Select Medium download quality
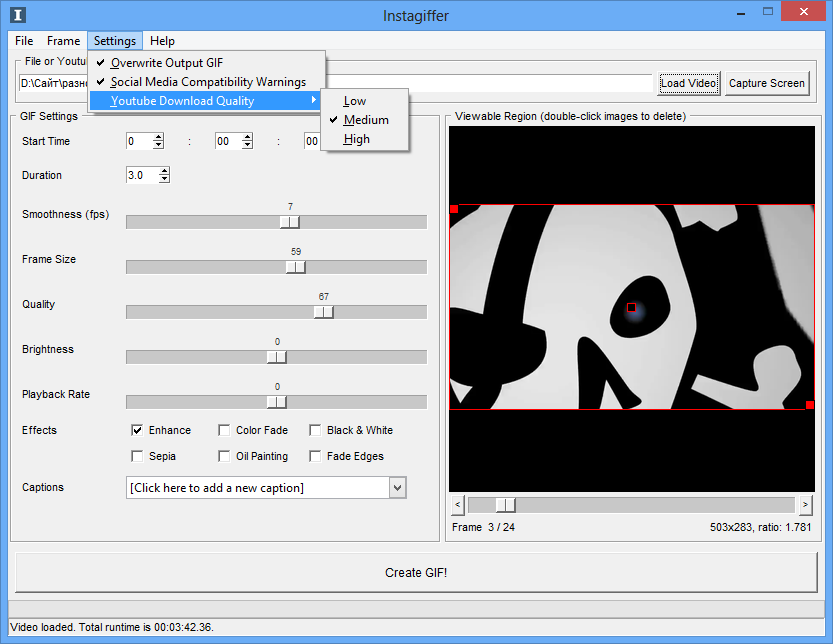This screenshot has width=833, height=644. click(x=364, y=120)
